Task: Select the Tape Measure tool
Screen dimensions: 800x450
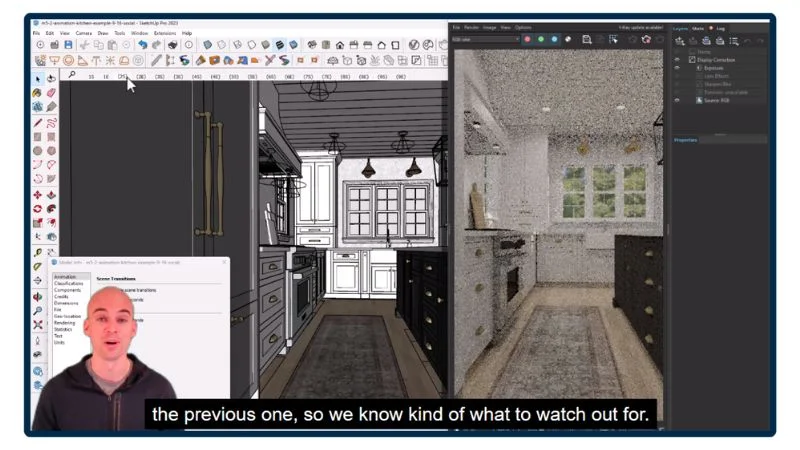Action: 38,252
